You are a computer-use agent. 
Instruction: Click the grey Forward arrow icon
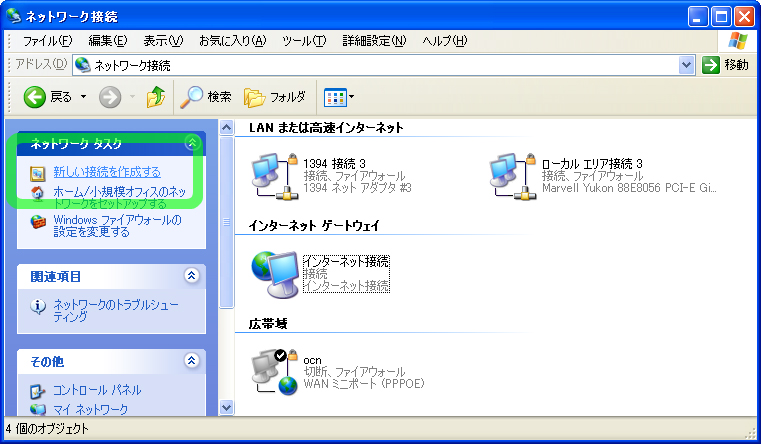pos(110,97)
